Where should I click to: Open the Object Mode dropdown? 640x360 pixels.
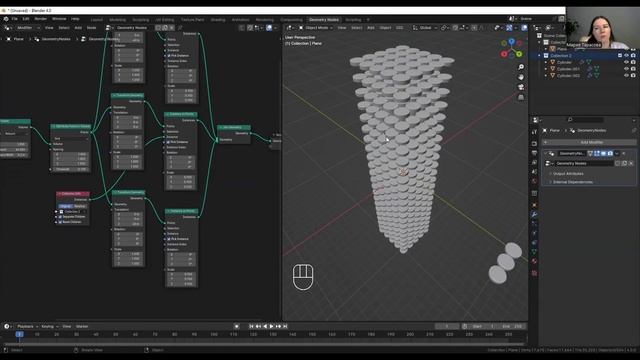316,28
